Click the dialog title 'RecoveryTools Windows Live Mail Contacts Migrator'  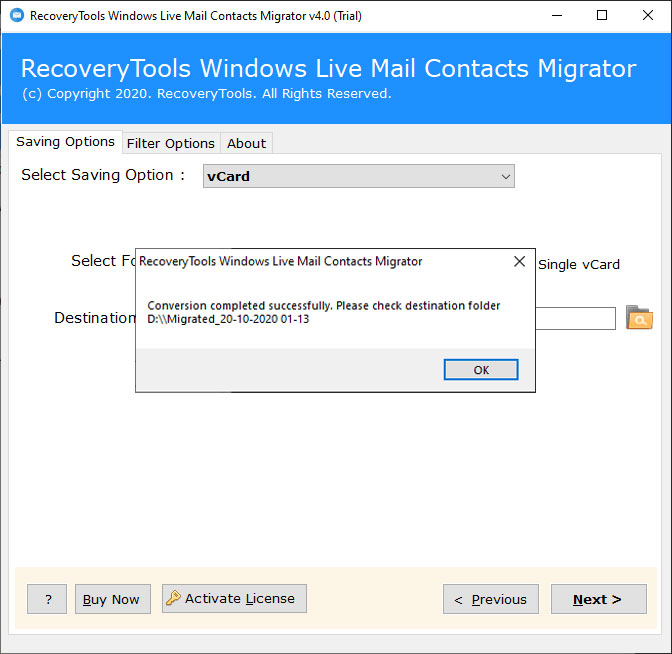[x=281, y=261]
